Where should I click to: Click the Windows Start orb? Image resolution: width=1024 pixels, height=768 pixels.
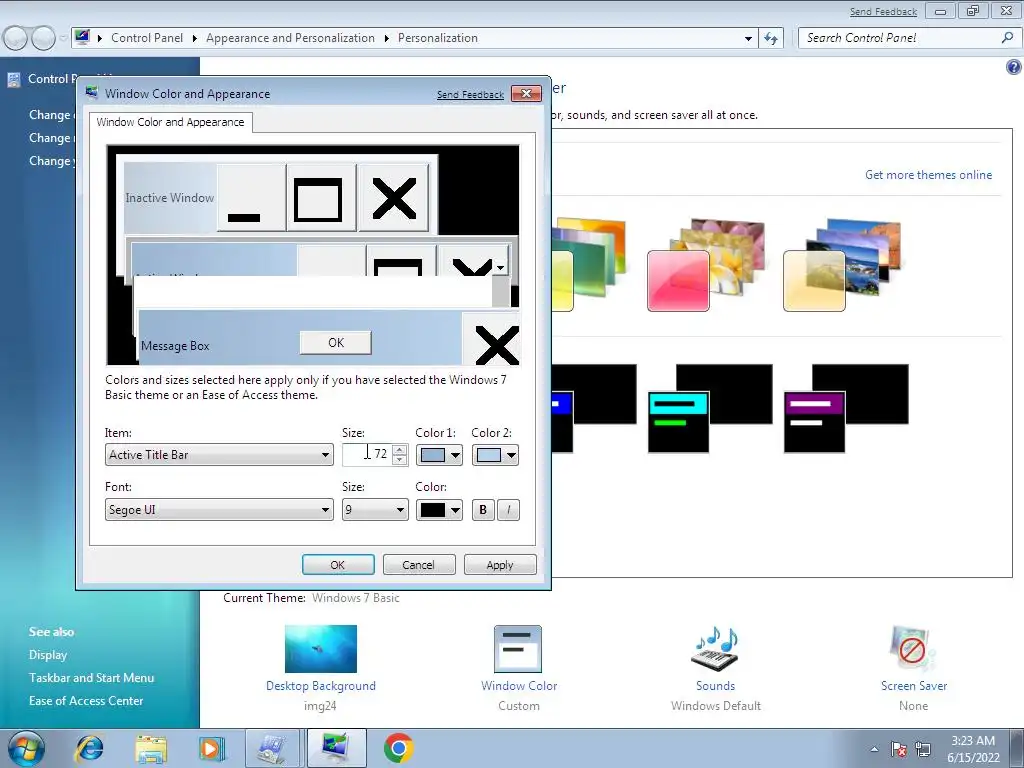coord(26,748)
